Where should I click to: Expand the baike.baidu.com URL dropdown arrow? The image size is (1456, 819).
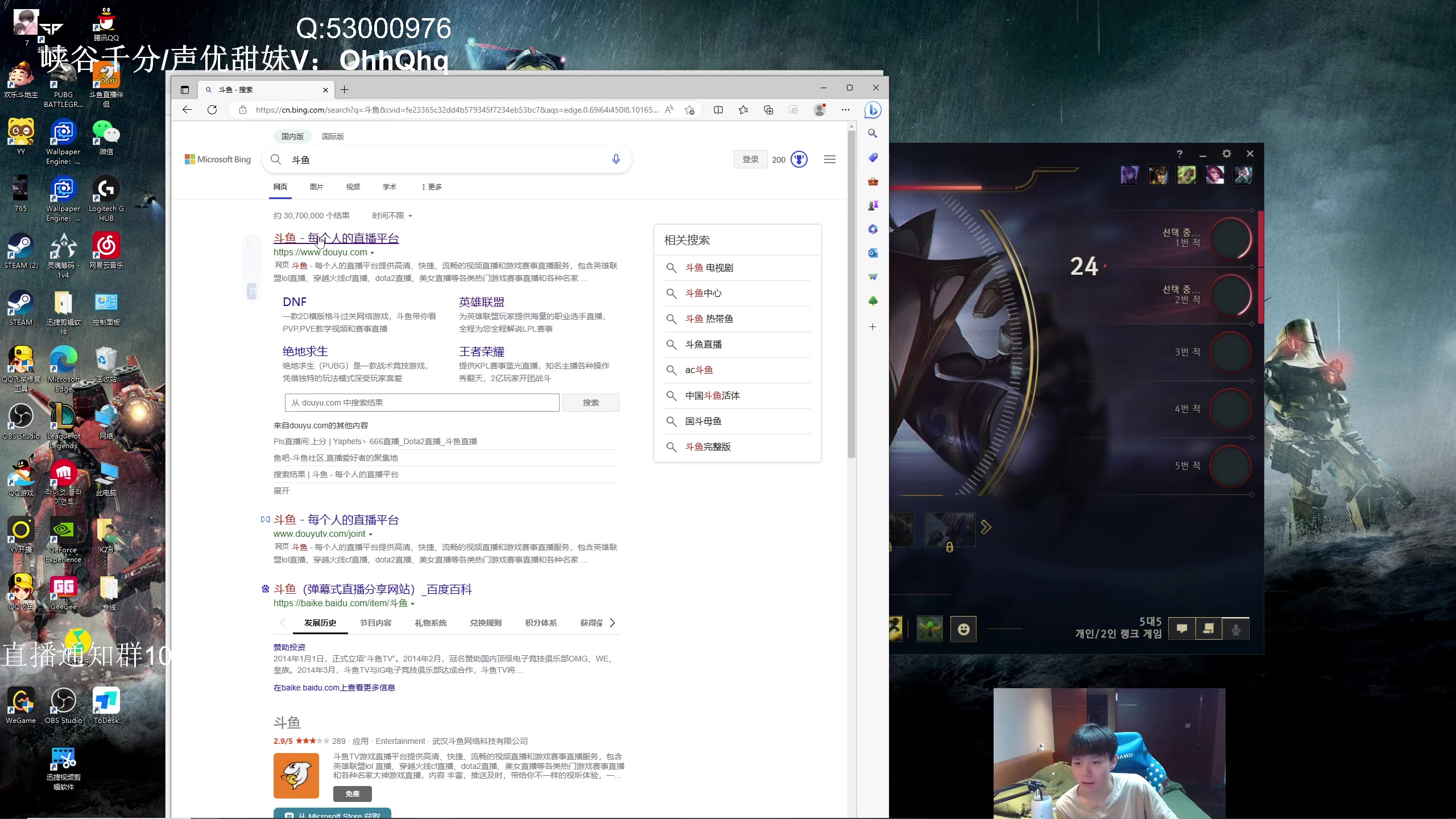click(x=413, y=604)
